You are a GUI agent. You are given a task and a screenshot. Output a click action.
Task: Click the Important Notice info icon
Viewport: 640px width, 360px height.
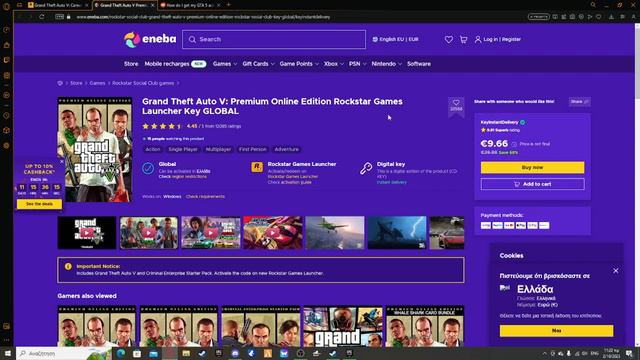(68, 267)
